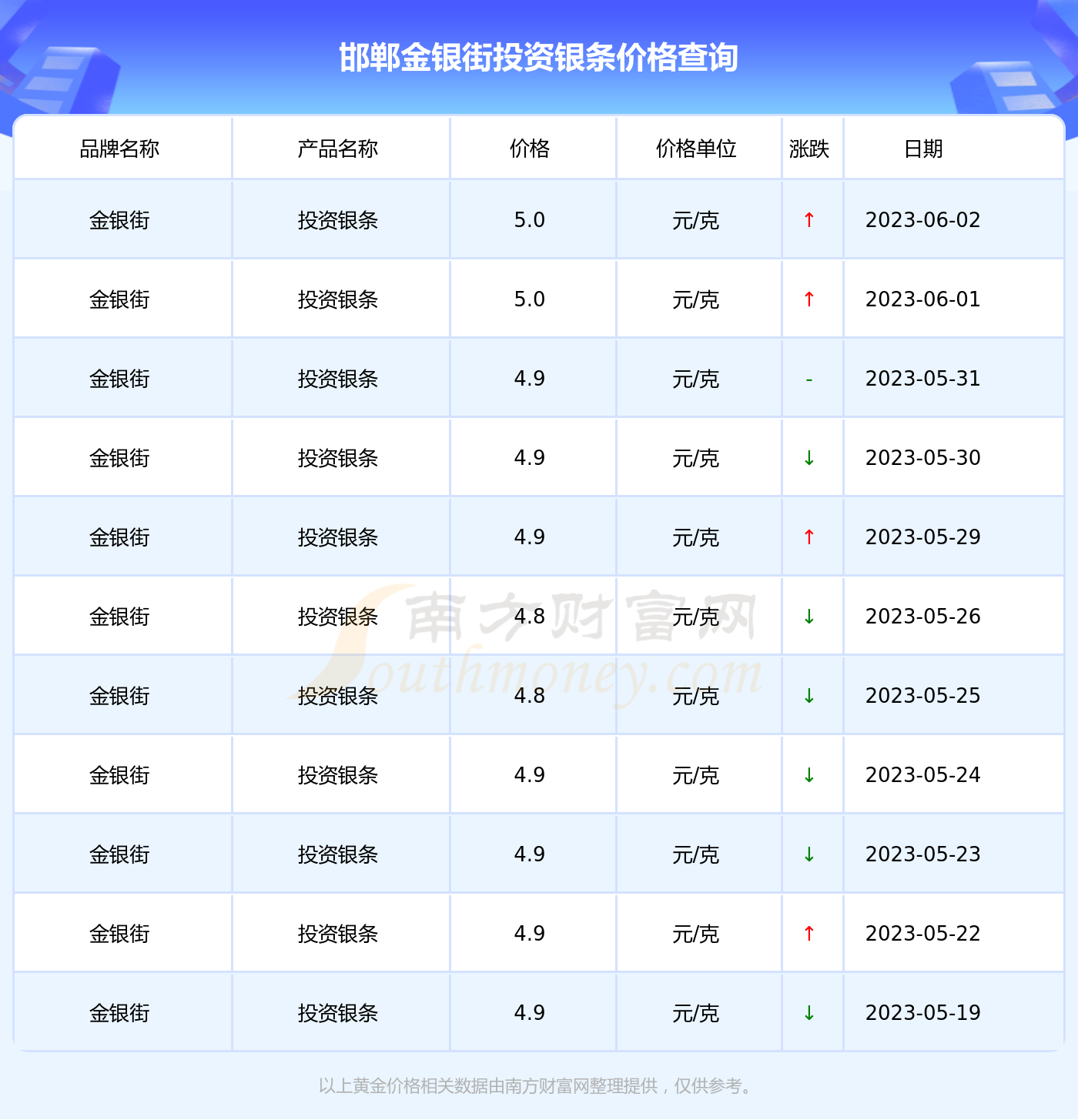Click 金银街 in the 2023-06-02 row
This screenshot has width=1078, height=1120.
click(x=119, y=221)
